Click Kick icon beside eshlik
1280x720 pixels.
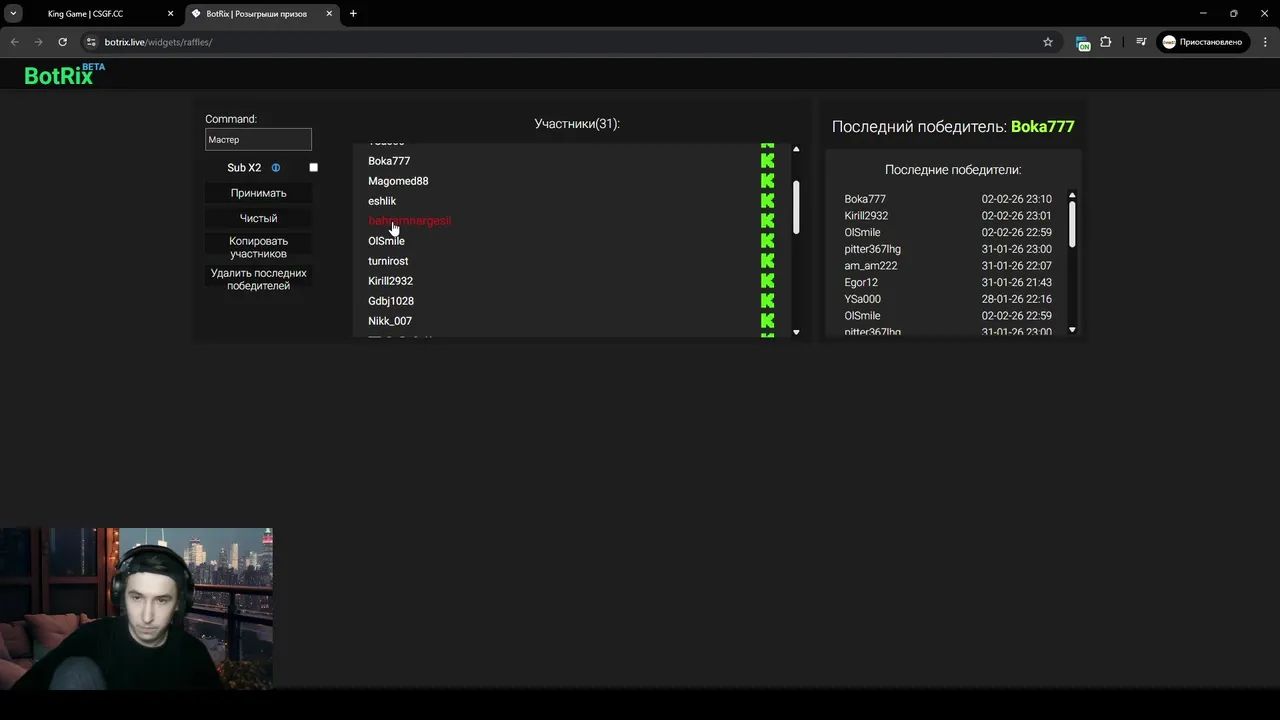767,201
